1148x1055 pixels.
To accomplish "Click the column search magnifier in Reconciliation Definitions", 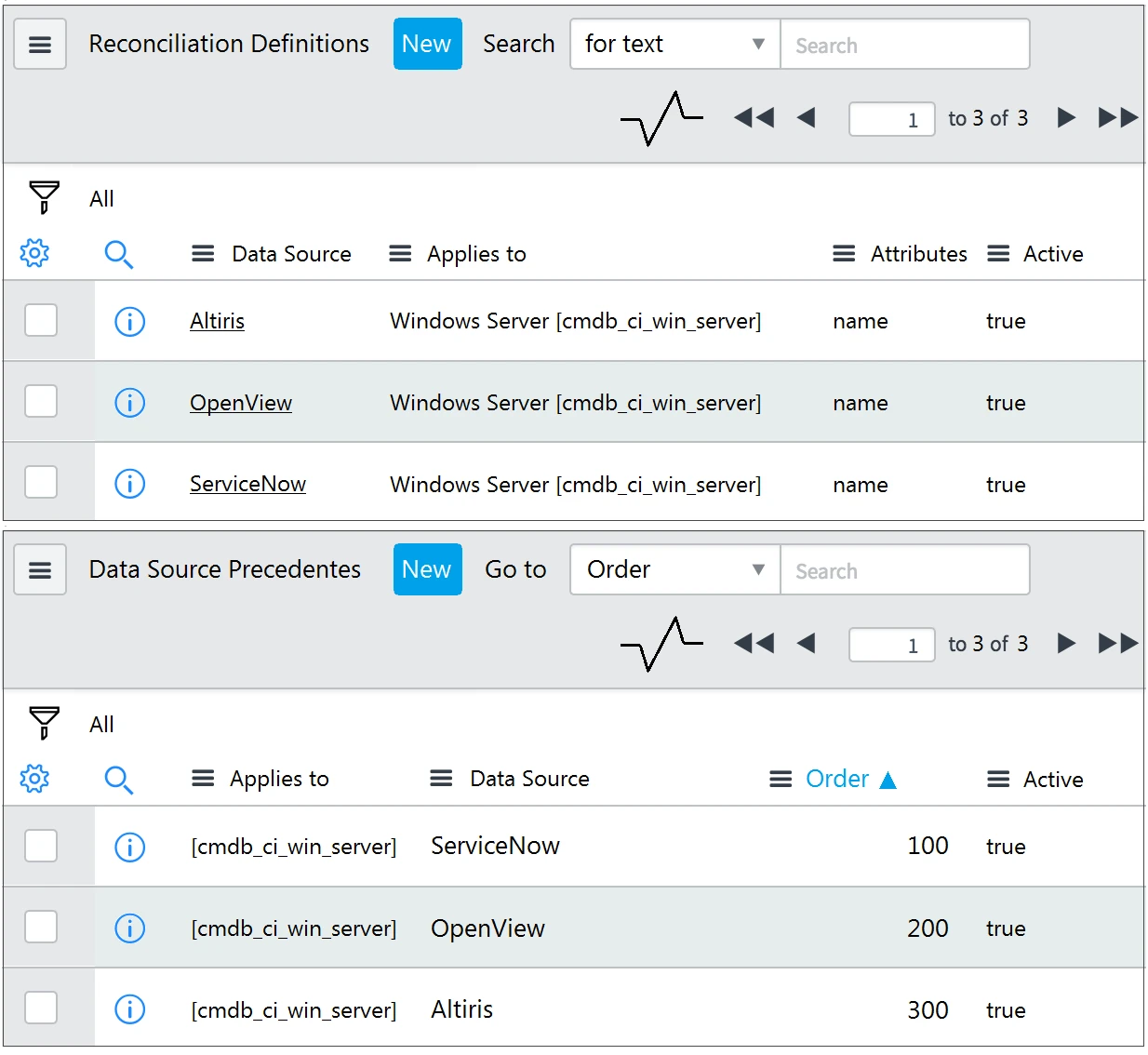I will (118, 254).
